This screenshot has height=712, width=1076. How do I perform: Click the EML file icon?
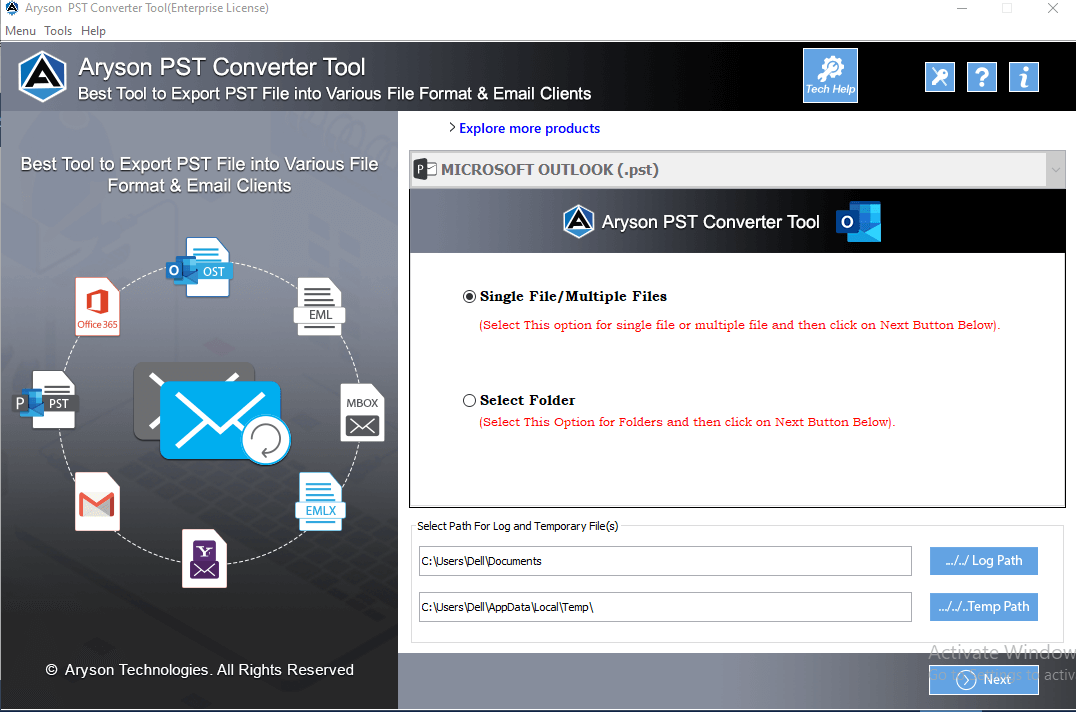tap(320, 307)
